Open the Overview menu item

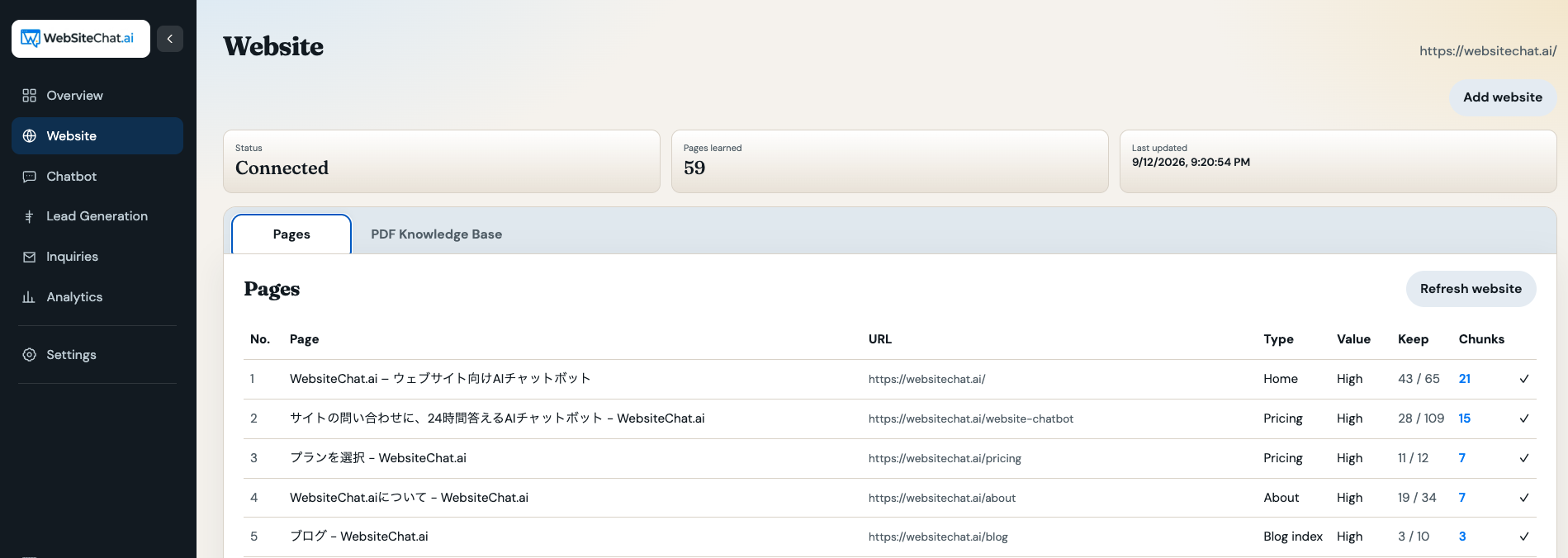[x=97, y=96]
